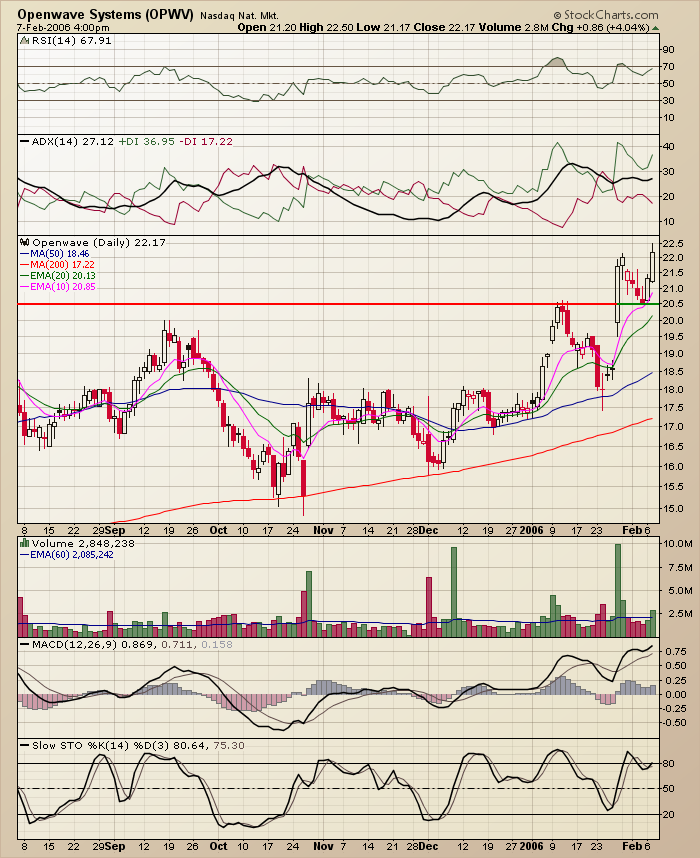Click the Openwave Systems (OPWV) title
Screen dimensions: 700x858
[x=106, y=15]
